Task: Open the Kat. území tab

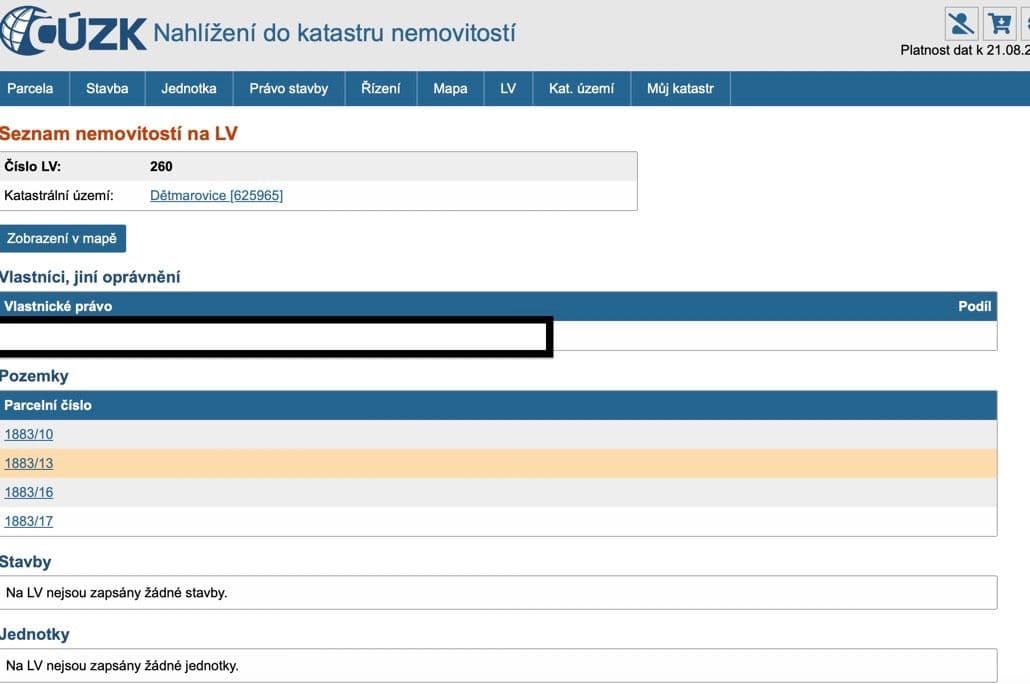Action: 581,88
